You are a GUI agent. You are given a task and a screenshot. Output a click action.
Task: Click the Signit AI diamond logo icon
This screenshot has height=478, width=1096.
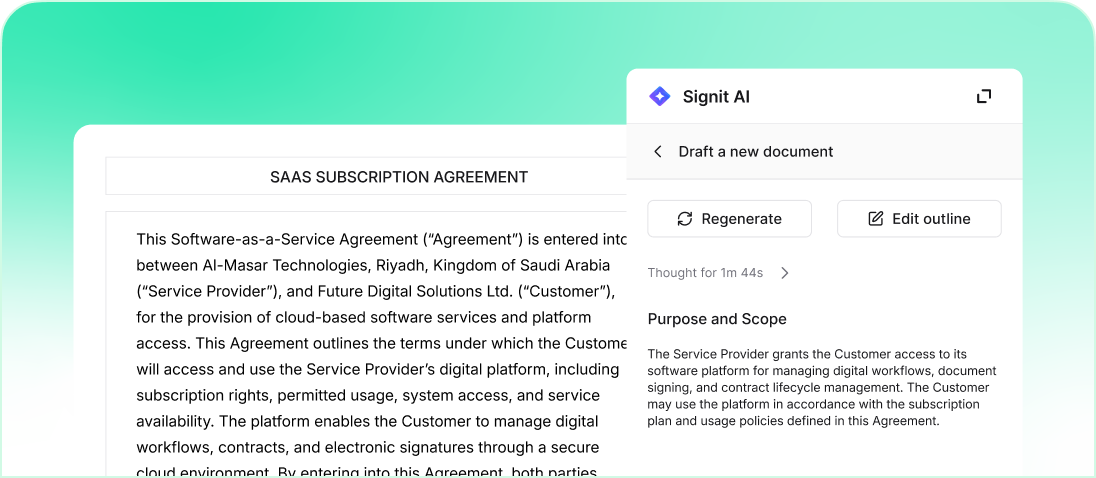point(660,97)
